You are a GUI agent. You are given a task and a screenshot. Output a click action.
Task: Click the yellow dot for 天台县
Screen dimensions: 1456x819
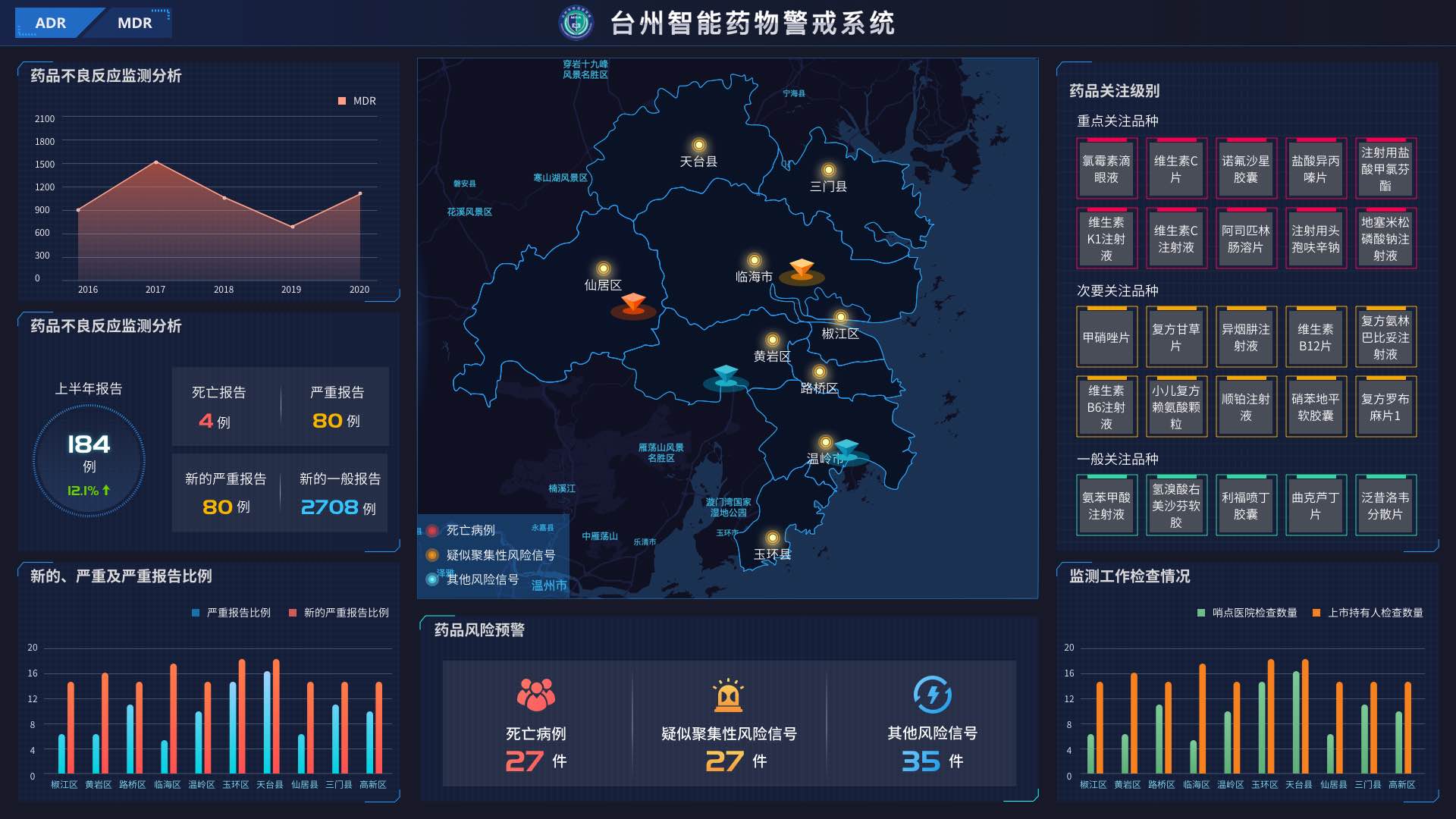698,145
